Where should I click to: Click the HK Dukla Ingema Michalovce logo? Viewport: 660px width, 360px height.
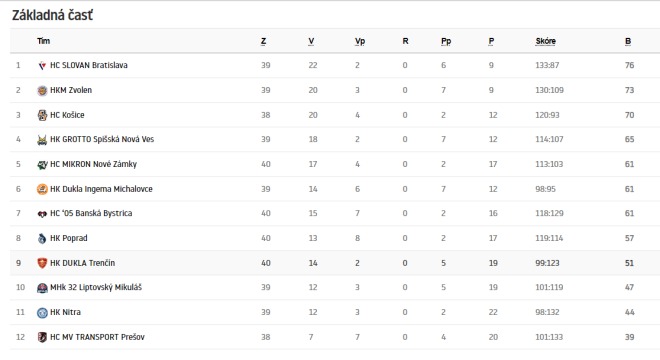click(x=42, y=189)
